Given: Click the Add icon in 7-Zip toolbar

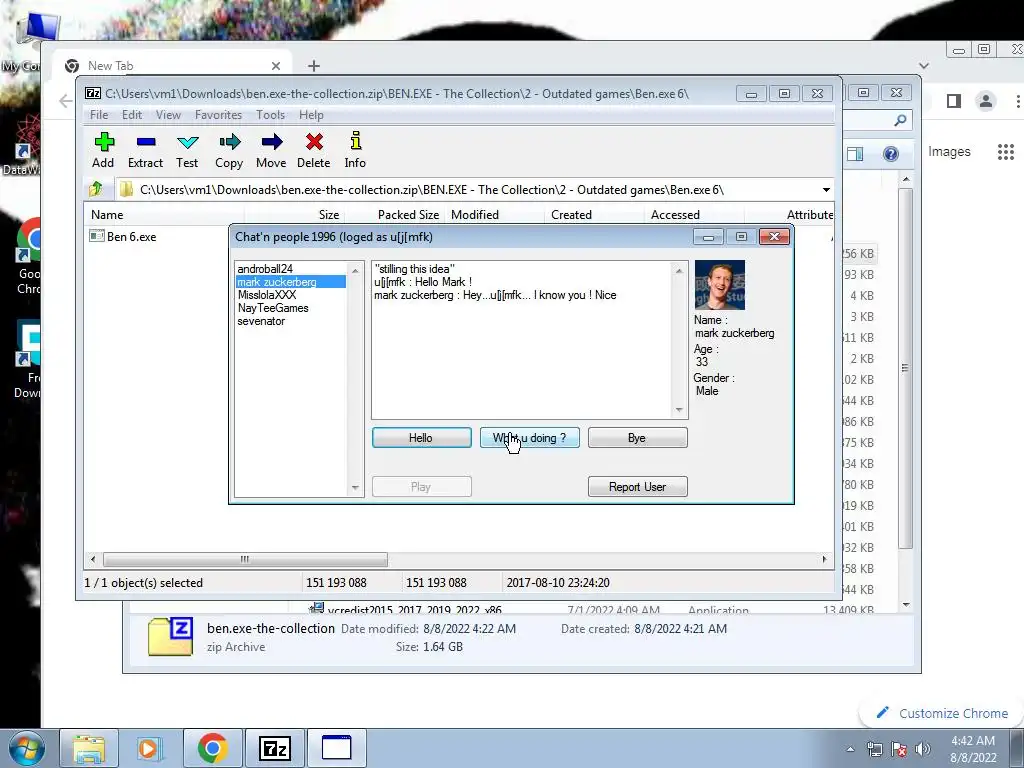Looking at the screenshot, I should (x=103, y=150).
